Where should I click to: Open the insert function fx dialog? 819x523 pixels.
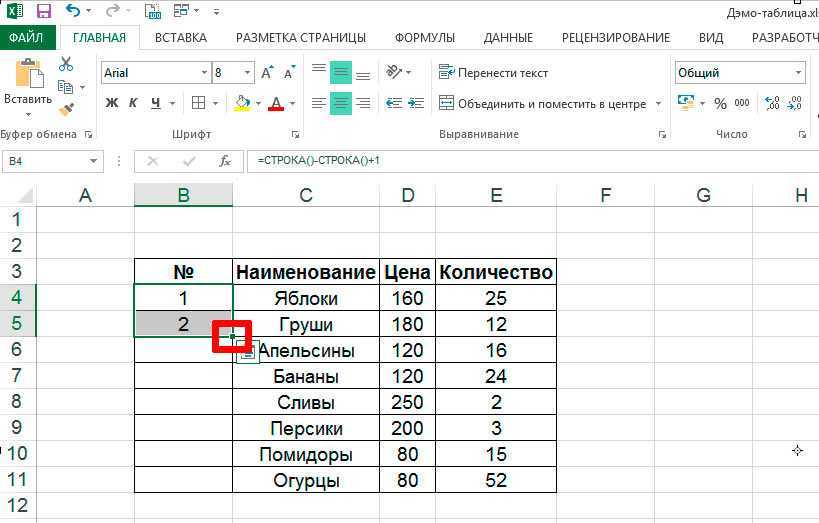(x=225, y=161)
